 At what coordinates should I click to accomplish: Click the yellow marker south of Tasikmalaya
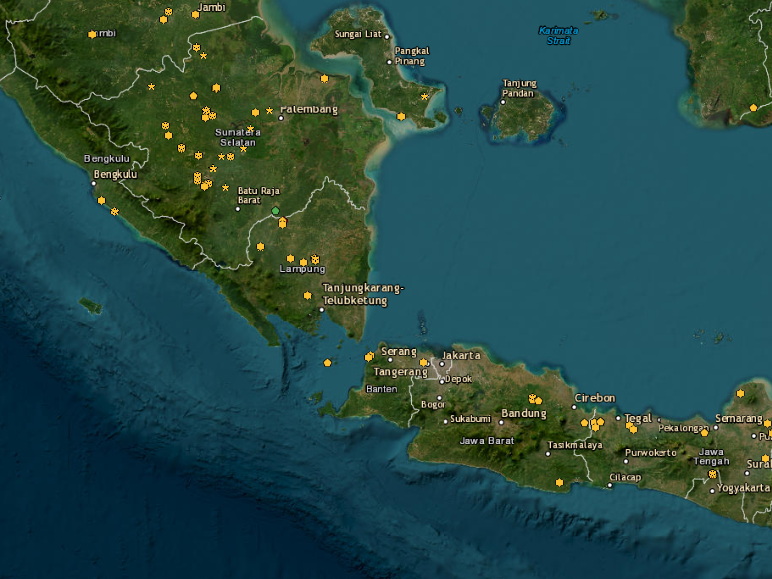pyautogui.click(x=559, y=483)
